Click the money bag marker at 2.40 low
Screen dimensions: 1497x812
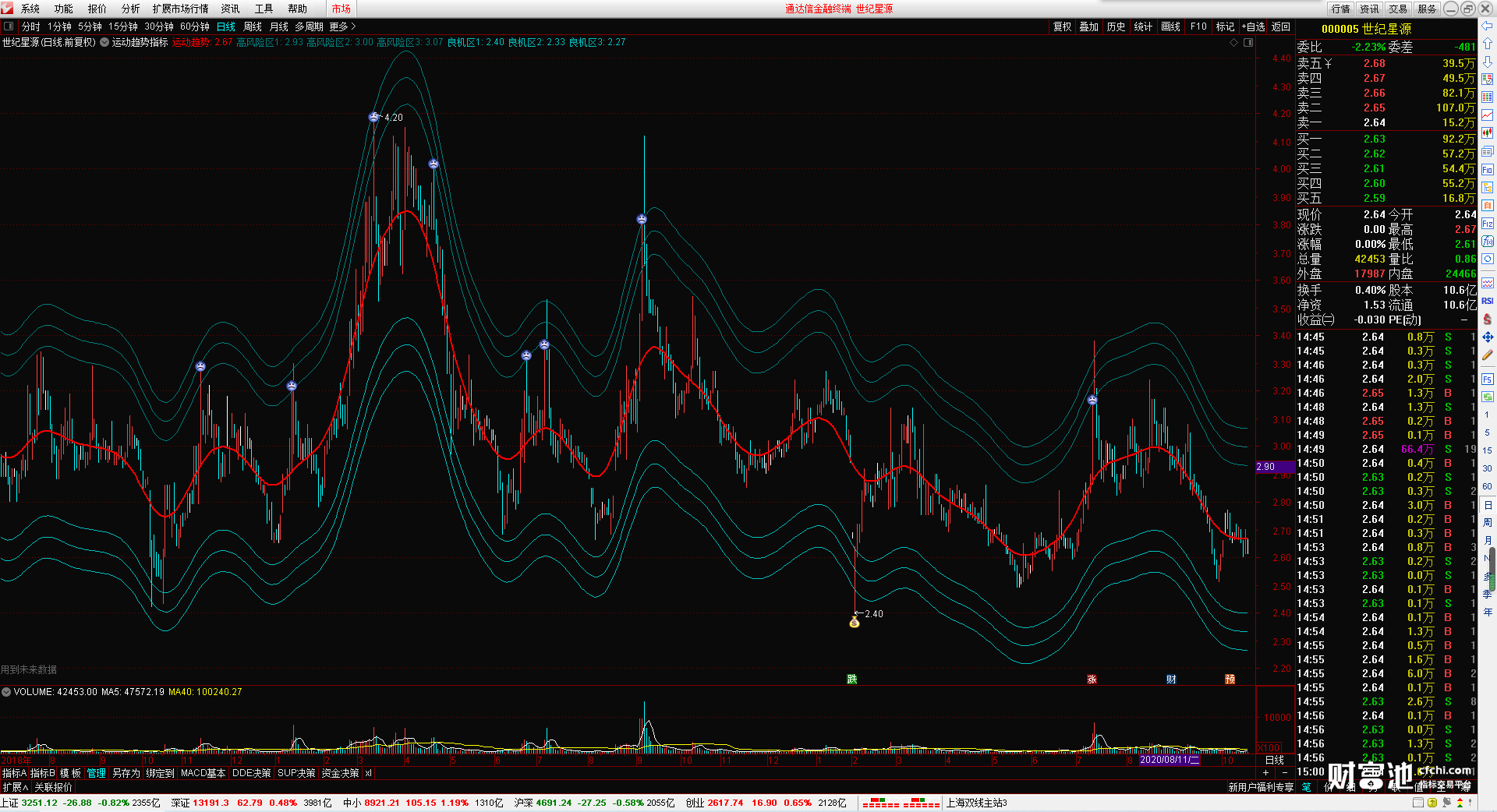click(855, 622)
